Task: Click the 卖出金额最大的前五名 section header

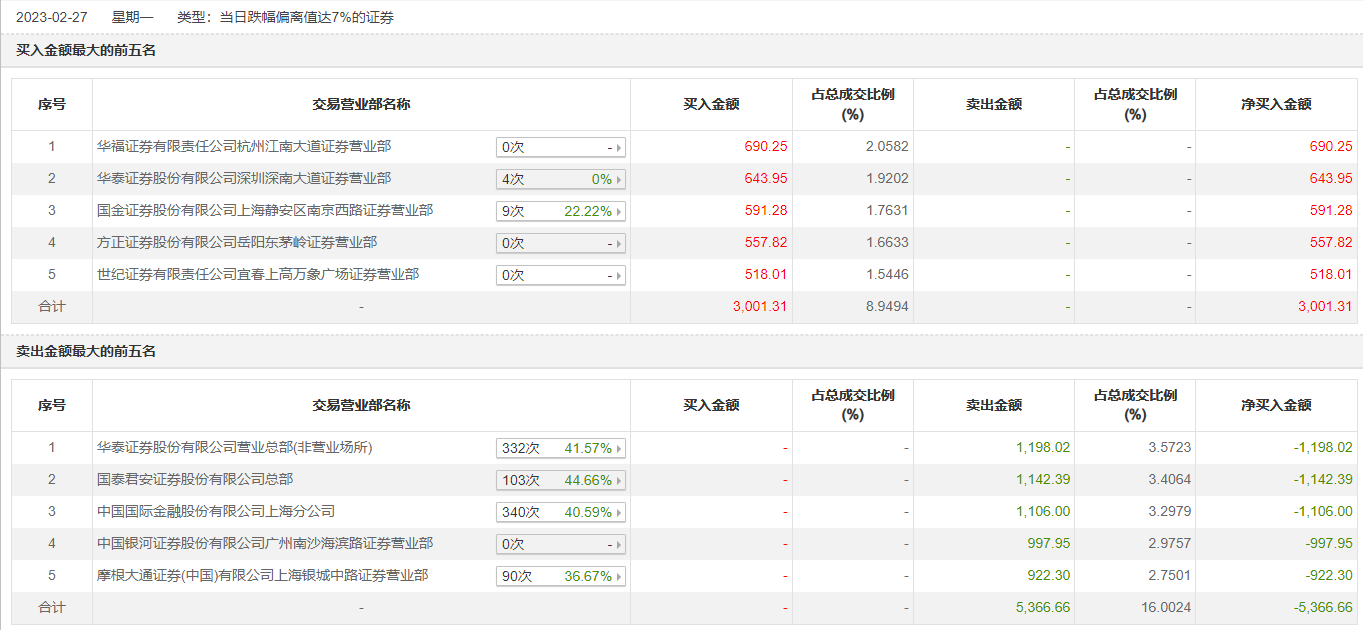Action: tap(86, 351)
